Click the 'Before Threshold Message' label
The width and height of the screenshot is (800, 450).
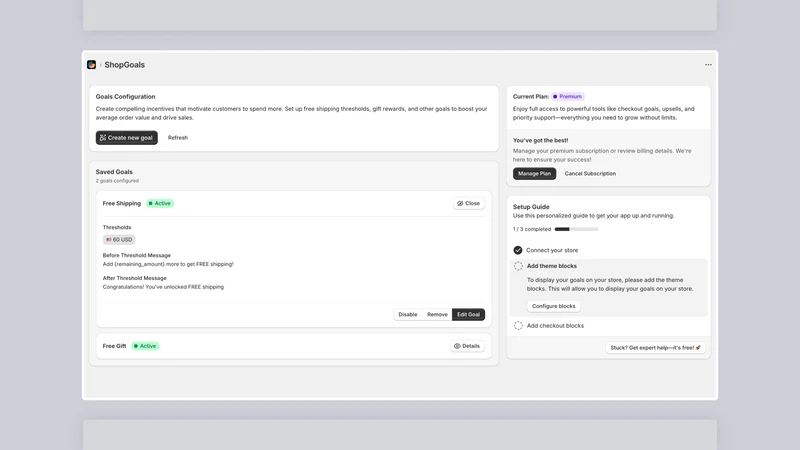tap(137, 255)
